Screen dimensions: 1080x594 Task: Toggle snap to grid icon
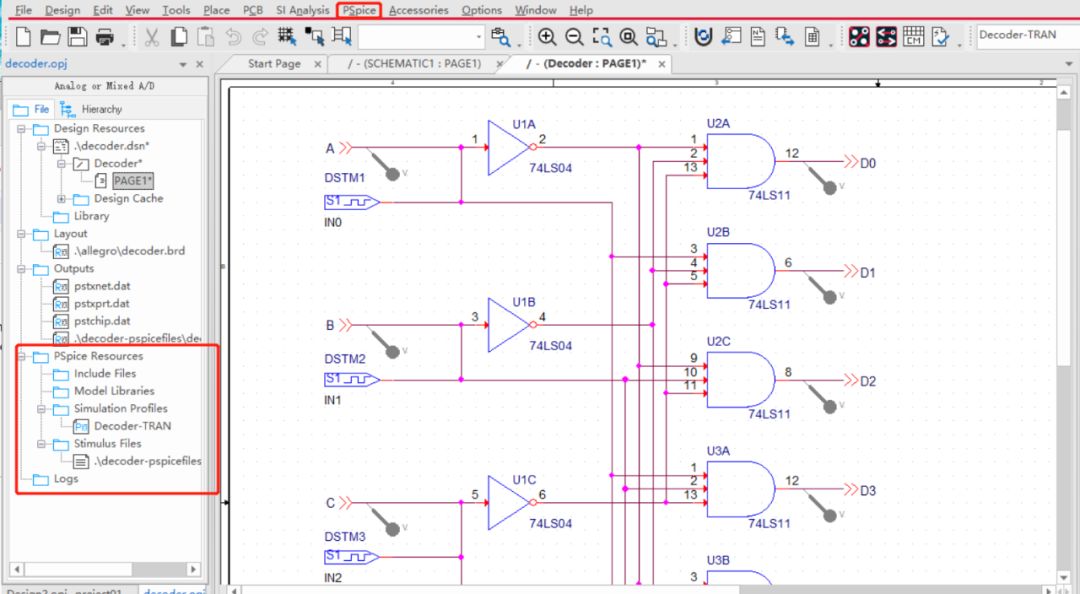[287, 36]
